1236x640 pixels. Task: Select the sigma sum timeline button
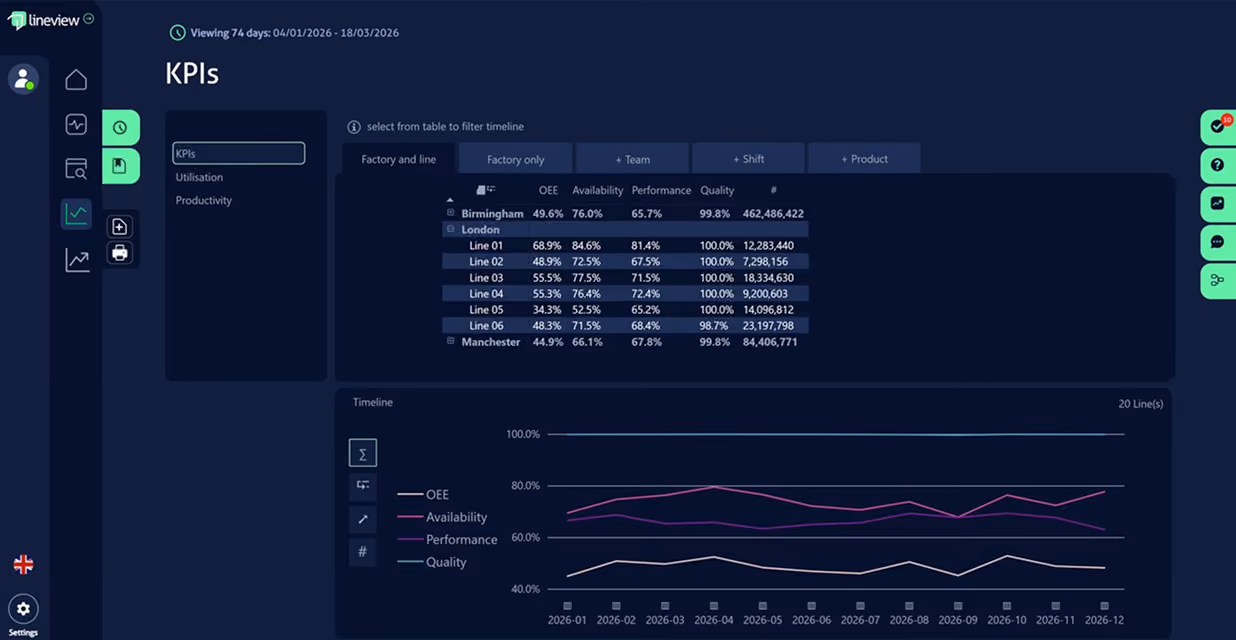363,453
